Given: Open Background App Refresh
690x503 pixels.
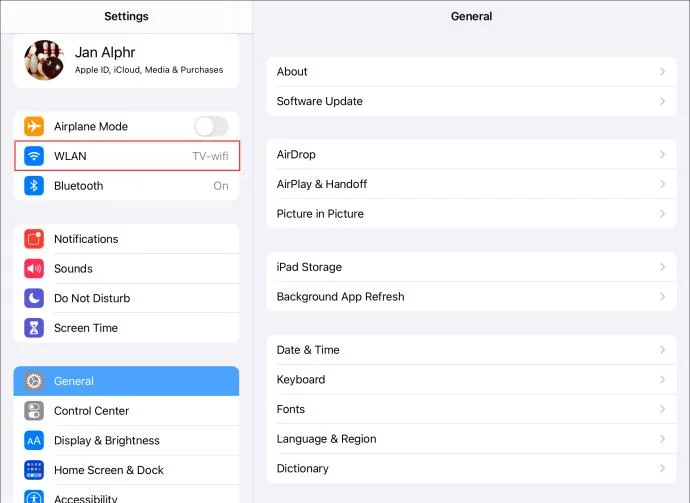Looking at the screenshot, I should point(471,297).
